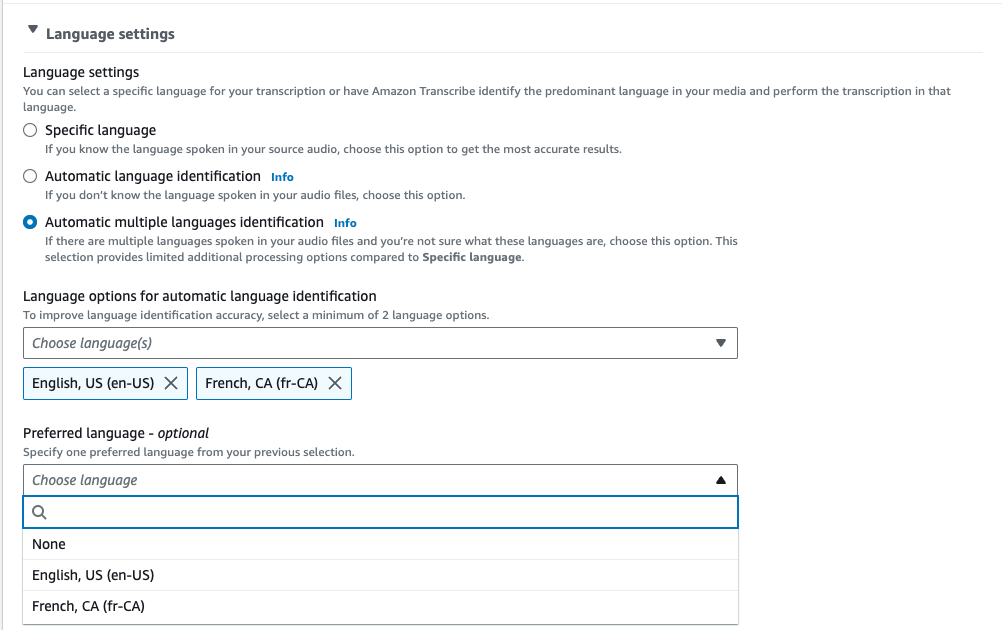
Task: Remove the French, CA (fr-CA) language tag
Action: (x=333, y=383)
